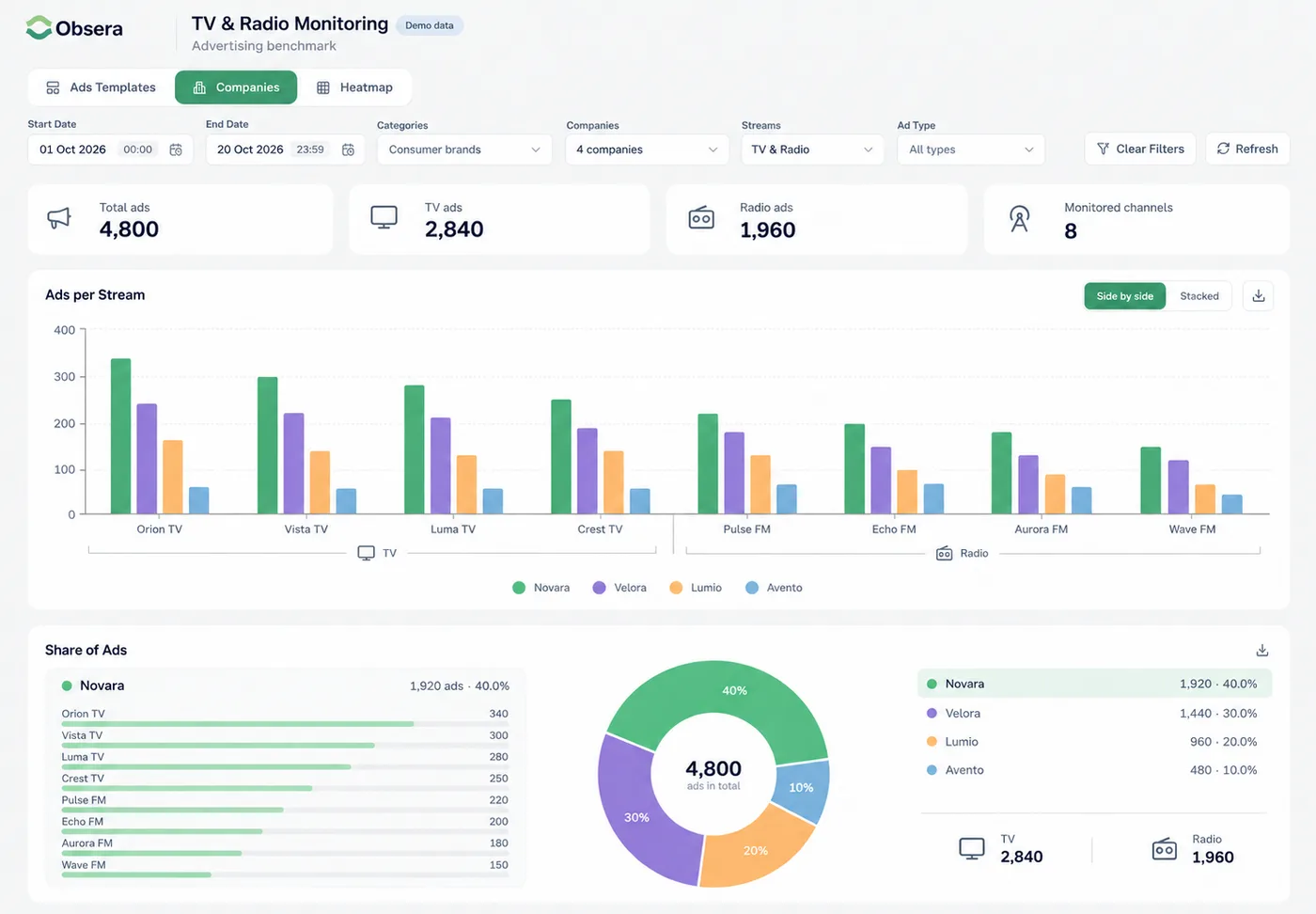Select Side by side chart view

coord(1125,296)
